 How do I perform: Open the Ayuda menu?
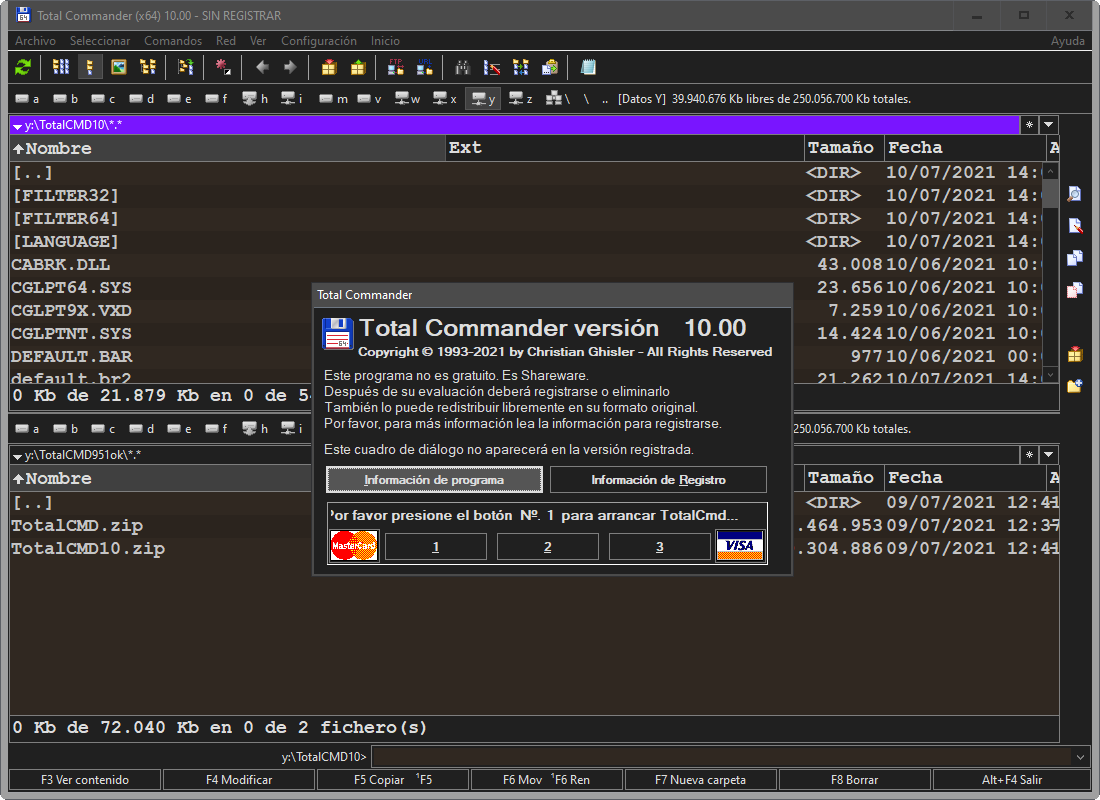coord(1068,41)
